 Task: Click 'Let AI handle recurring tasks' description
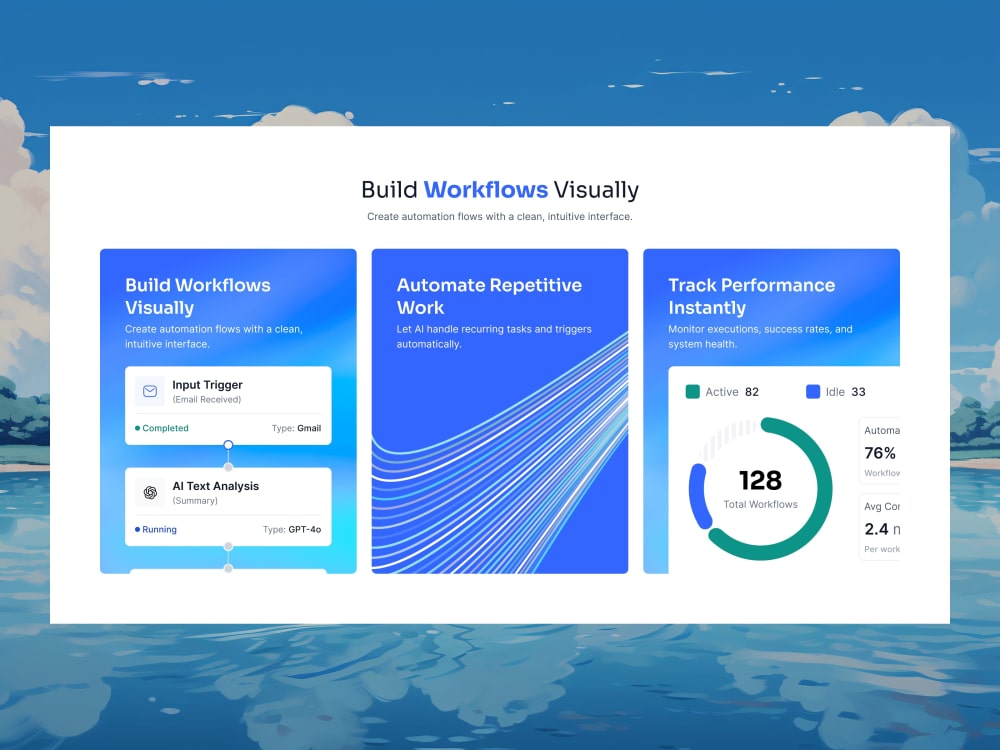tap(494, 336)
